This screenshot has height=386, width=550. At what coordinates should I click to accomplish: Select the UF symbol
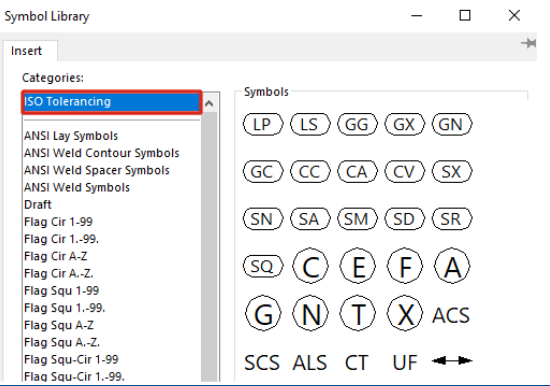[x=405, y=362]
